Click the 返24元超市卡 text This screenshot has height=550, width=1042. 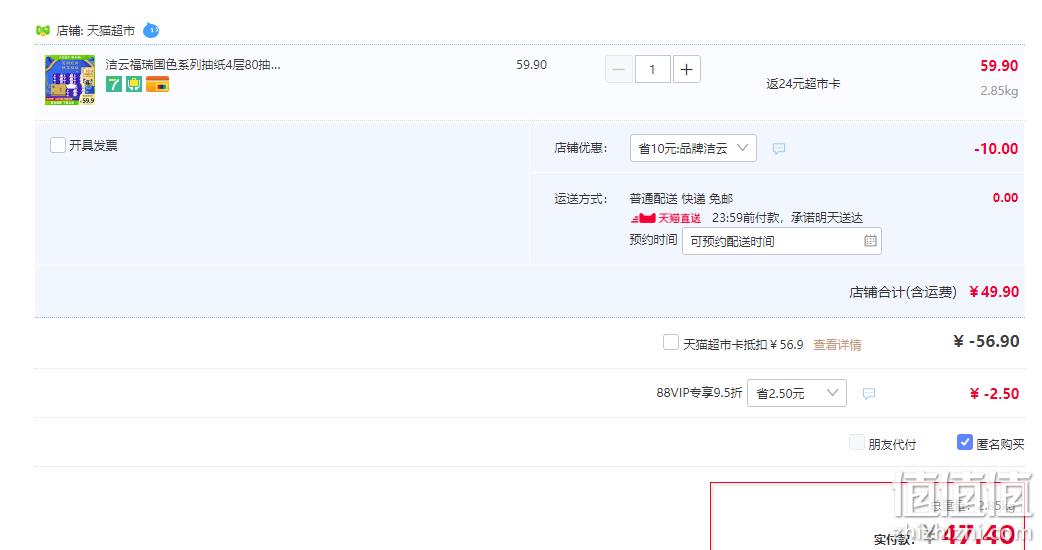(x=803, y=84)
